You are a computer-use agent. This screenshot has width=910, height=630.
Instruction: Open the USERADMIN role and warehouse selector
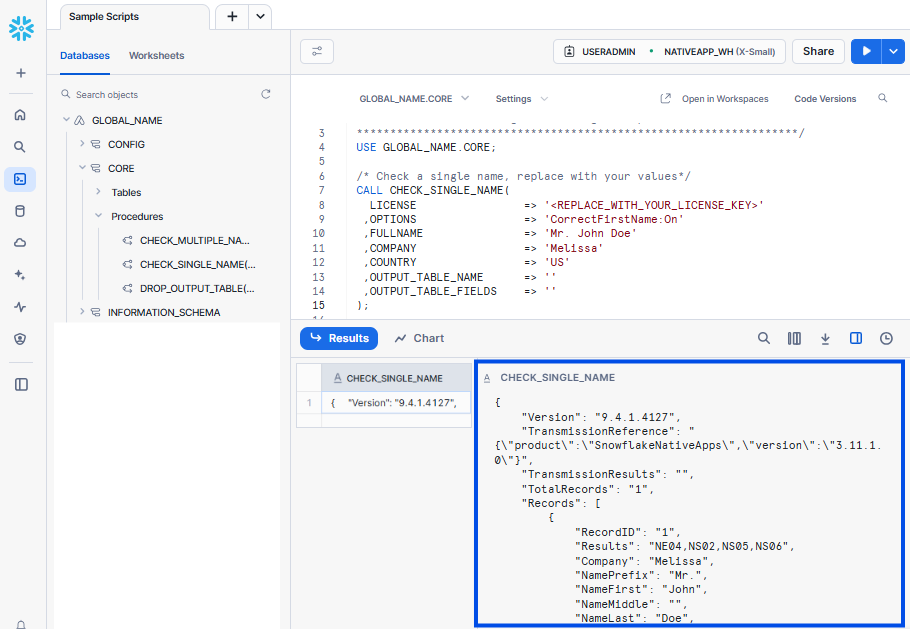[669, 52]
